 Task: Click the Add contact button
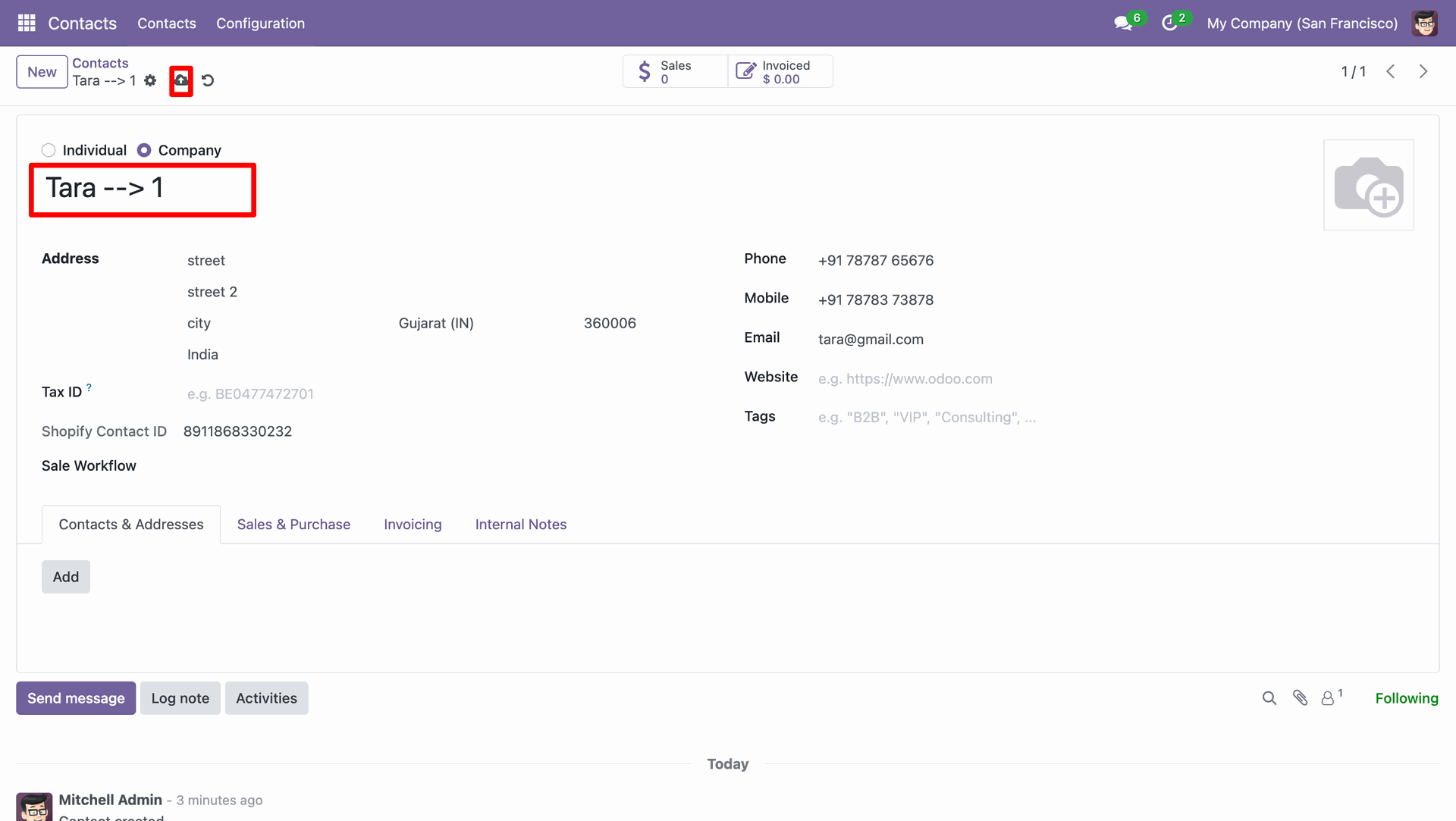[x=66, y=577]
